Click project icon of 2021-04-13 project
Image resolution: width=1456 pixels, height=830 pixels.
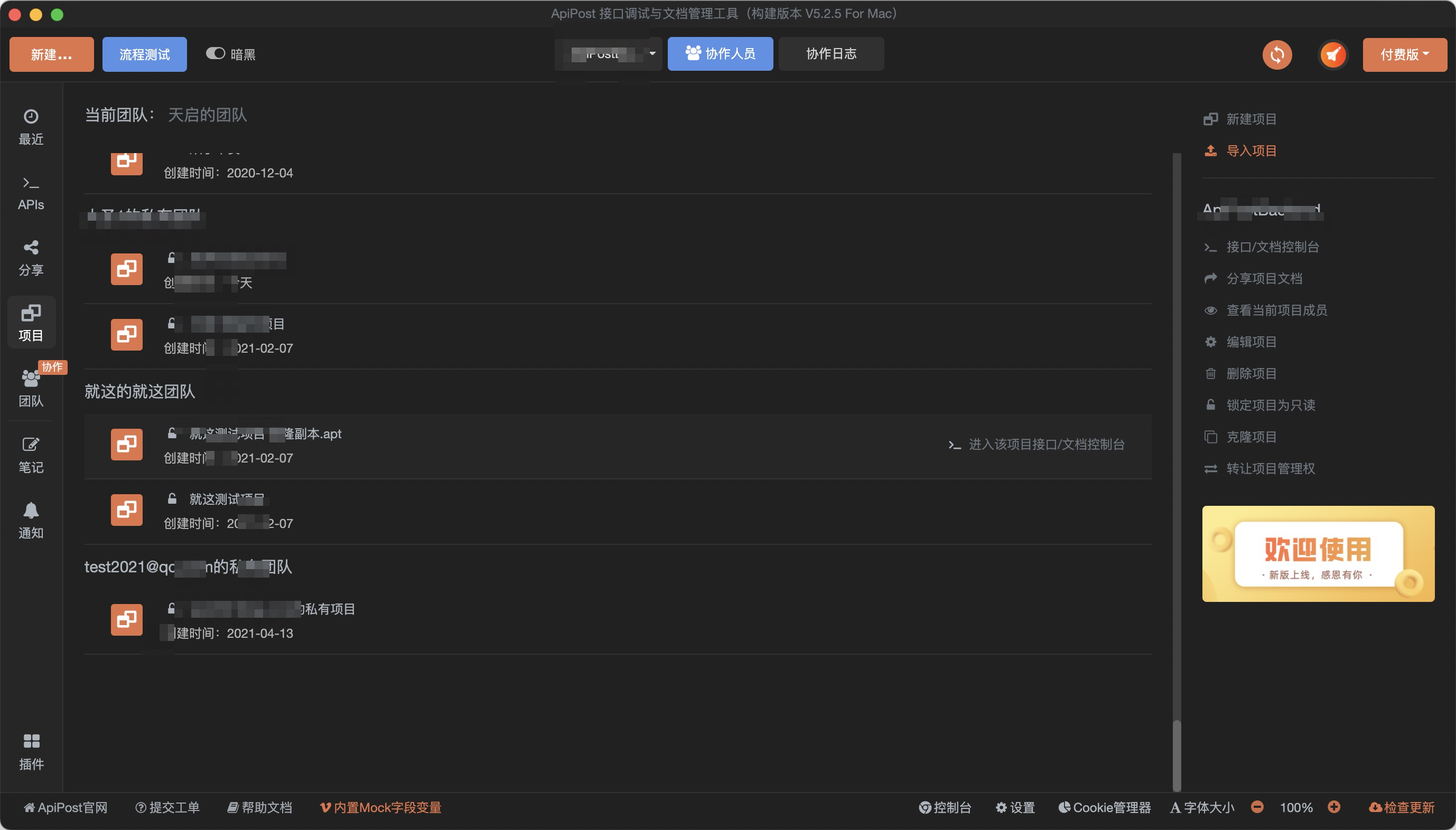[x=127, y=620]
